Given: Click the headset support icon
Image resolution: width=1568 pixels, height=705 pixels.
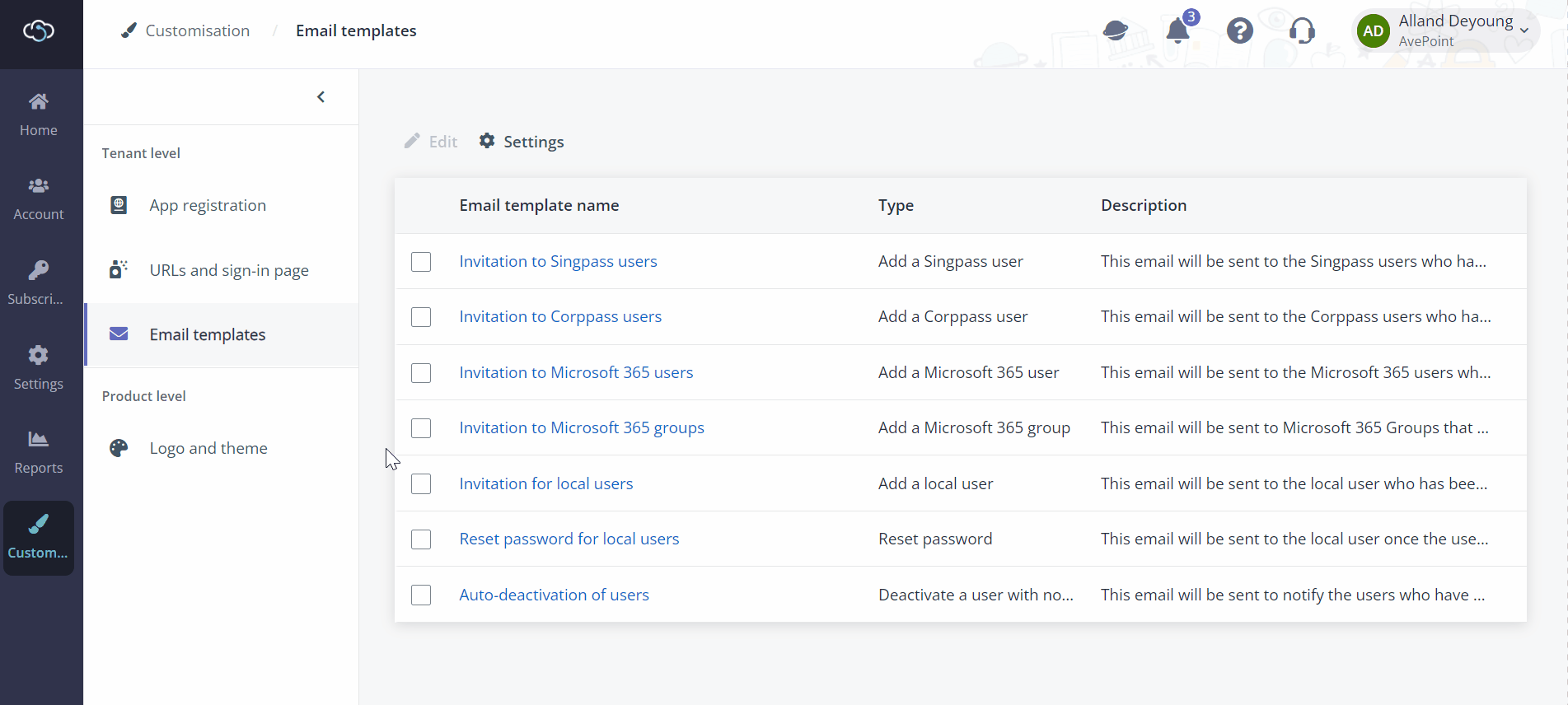Looking at the screenshot, I should 1303,31.
